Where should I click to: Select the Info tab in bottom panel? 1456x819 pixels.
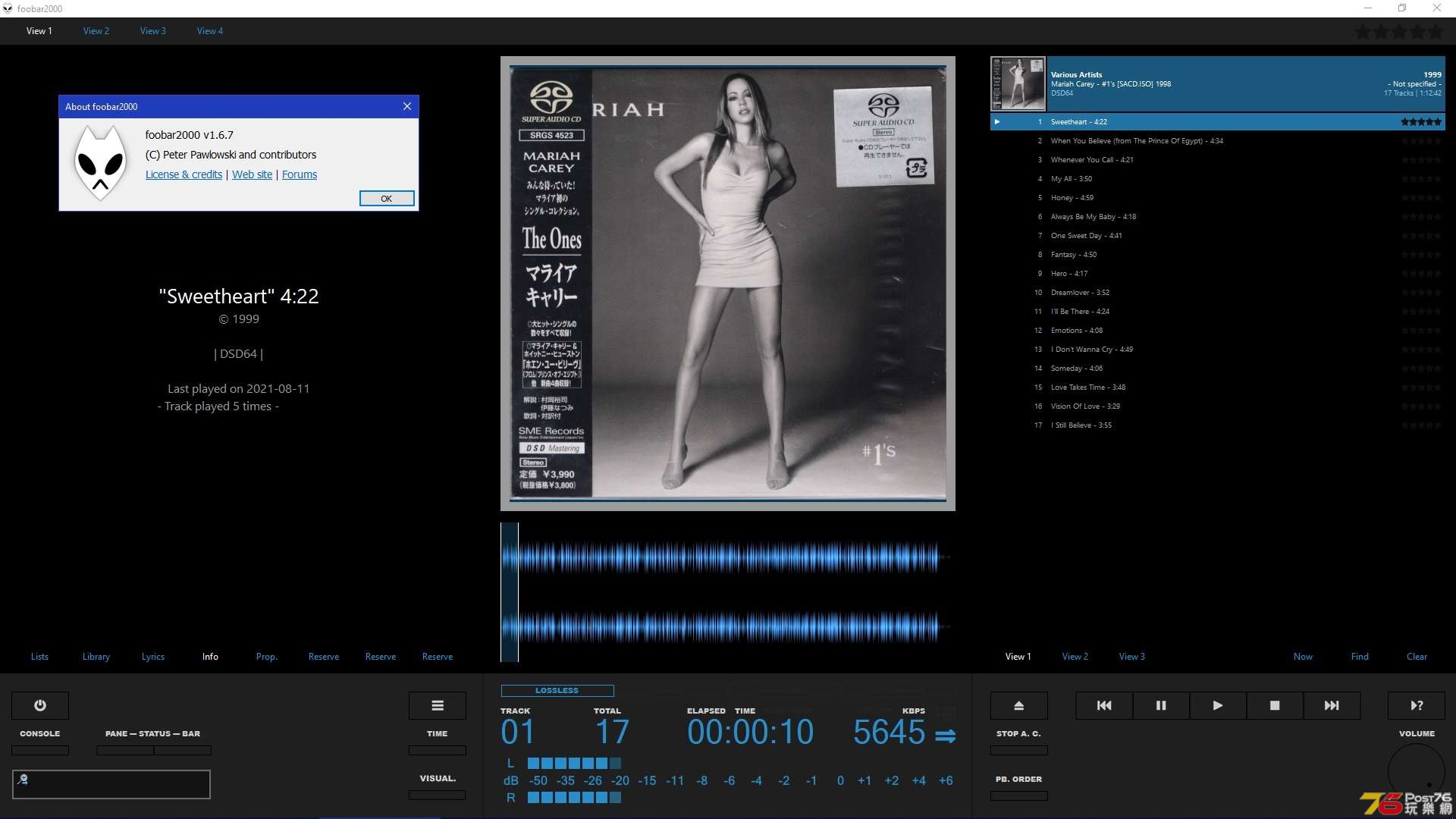click(x=211, y=656)
